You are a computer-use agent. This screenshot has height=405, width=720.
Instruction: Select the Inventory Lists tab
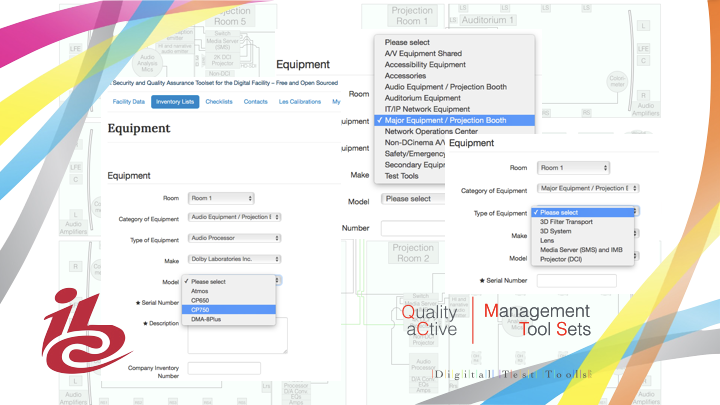(175, 101)
